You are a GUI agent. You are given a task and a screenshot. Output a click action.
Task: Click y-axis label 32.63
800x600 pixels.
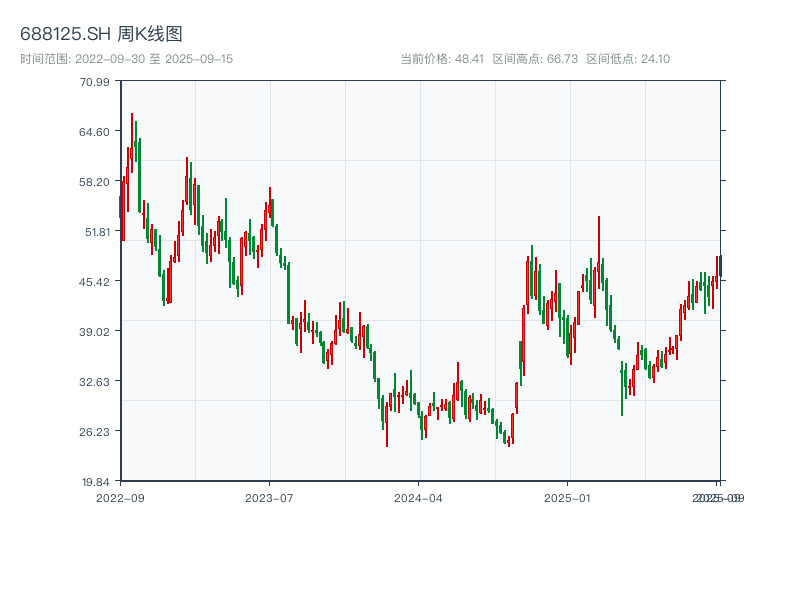tap(94, 382)
